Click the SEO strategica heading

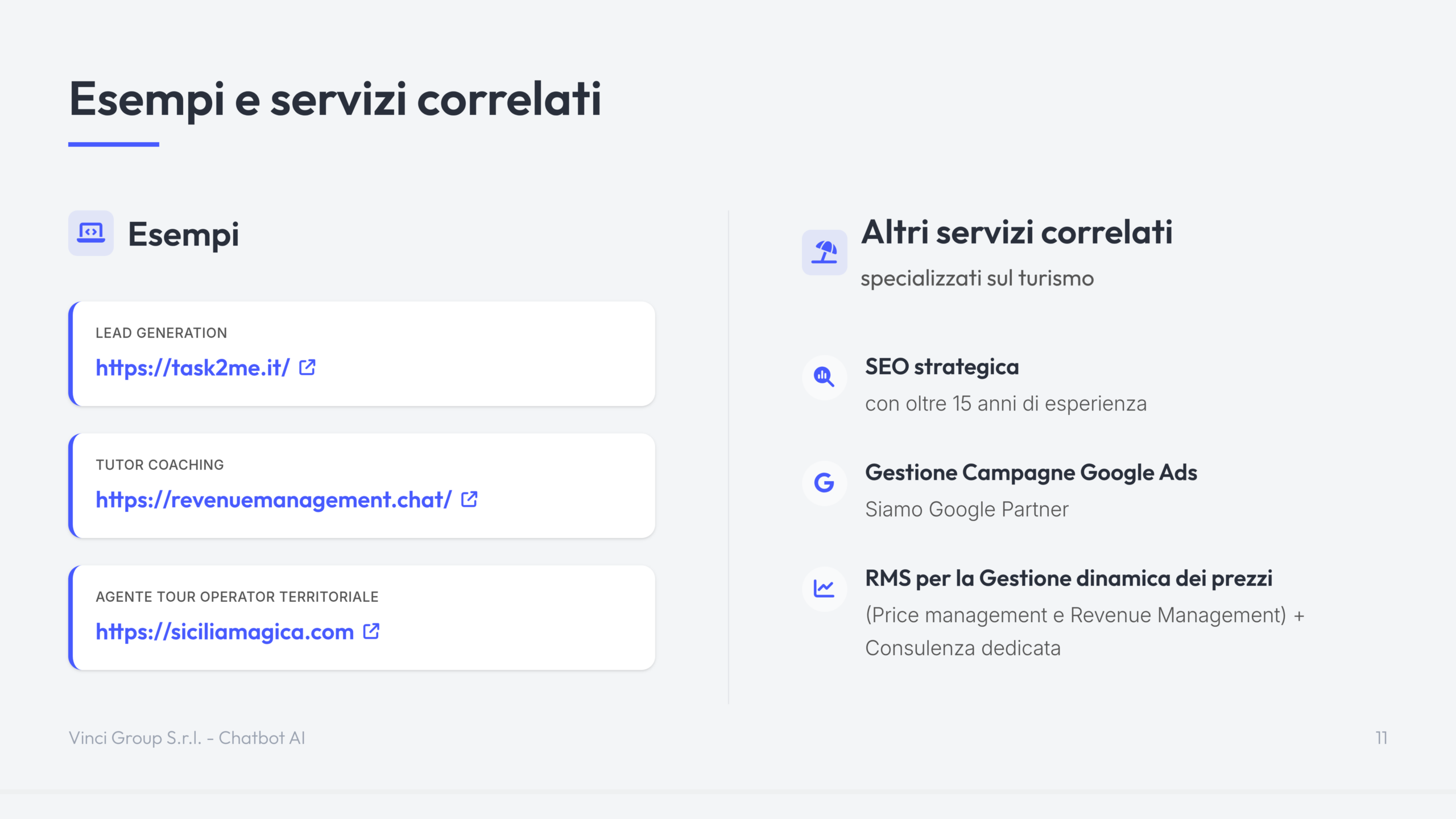point(942,367)
